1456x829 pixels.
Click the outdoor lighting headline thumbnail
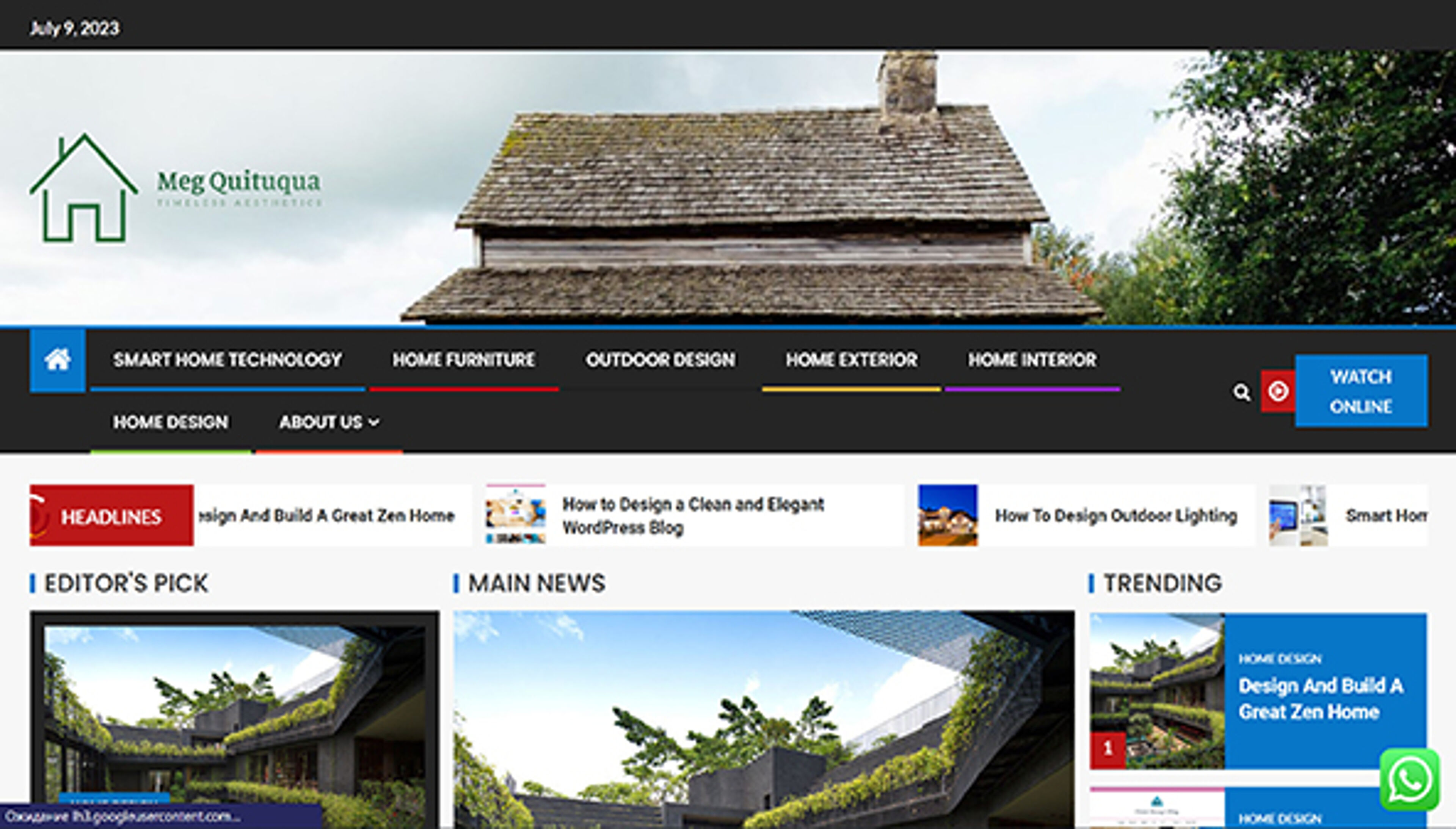(x=948, y=515)
